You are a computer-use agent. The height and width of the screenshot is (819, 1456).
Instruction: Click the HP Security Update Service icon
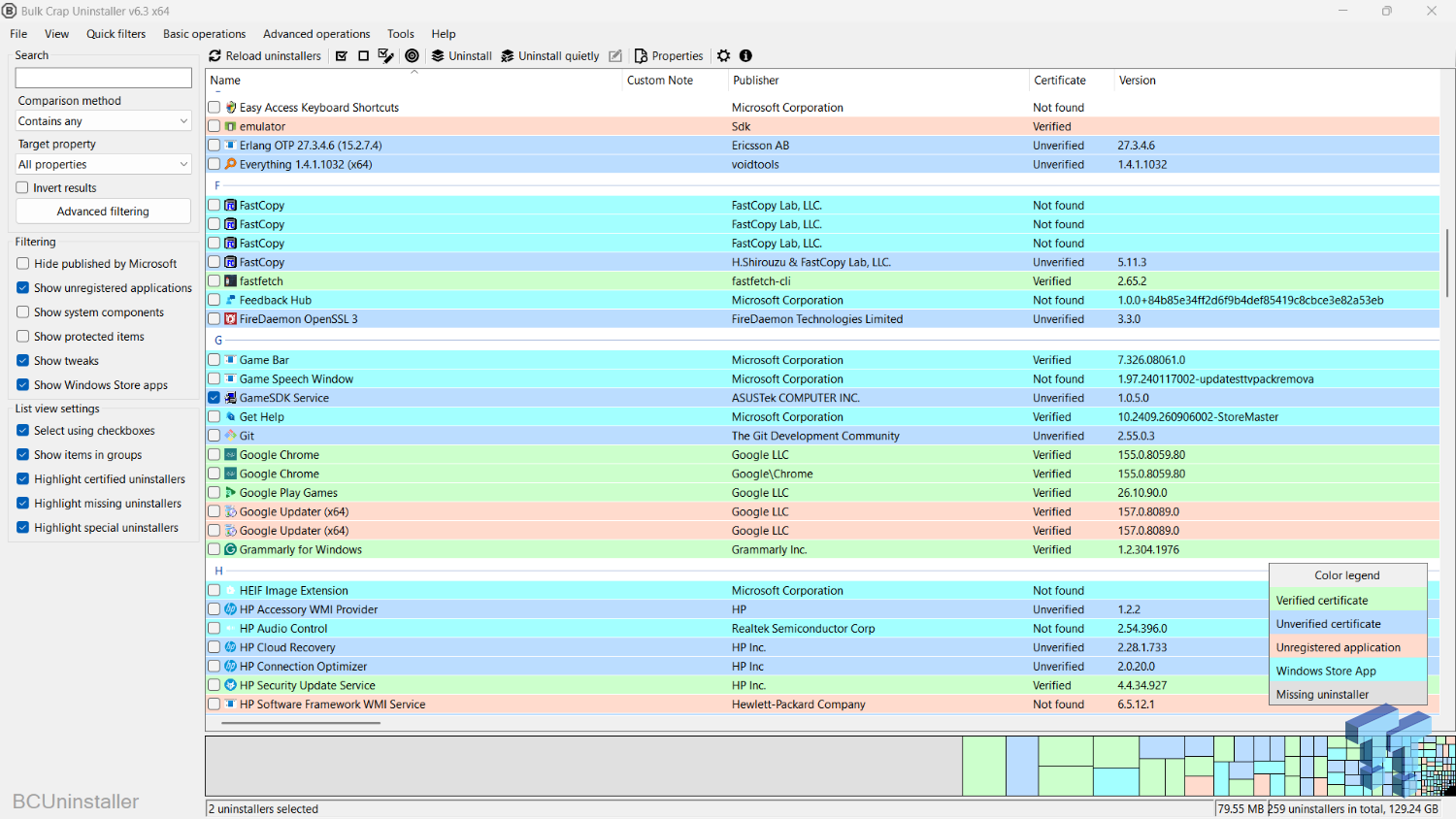point(231,685)
